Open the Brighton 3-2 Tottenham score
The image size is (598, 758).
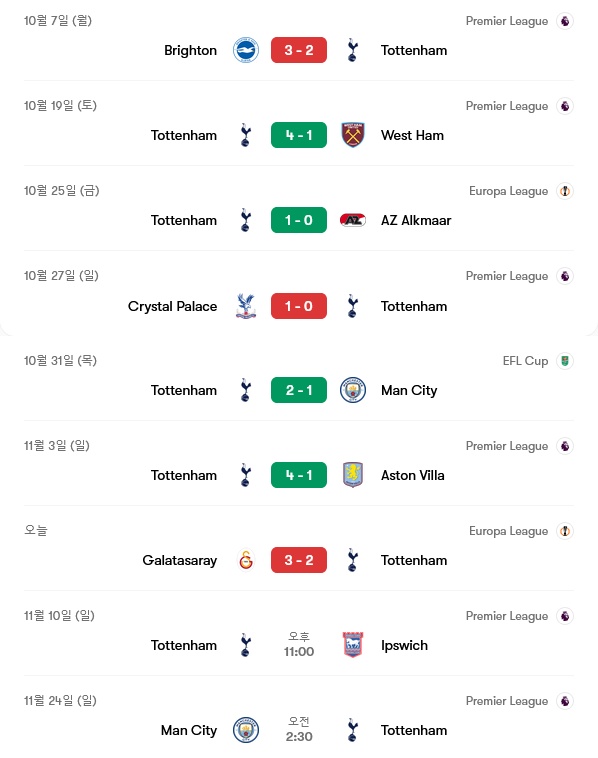(x=299, y=50)
